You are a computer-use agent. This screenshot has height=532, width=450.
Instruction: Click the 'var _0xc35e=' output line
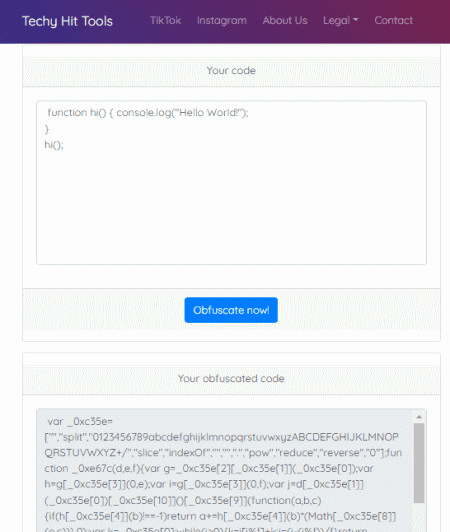coord(80,422)
